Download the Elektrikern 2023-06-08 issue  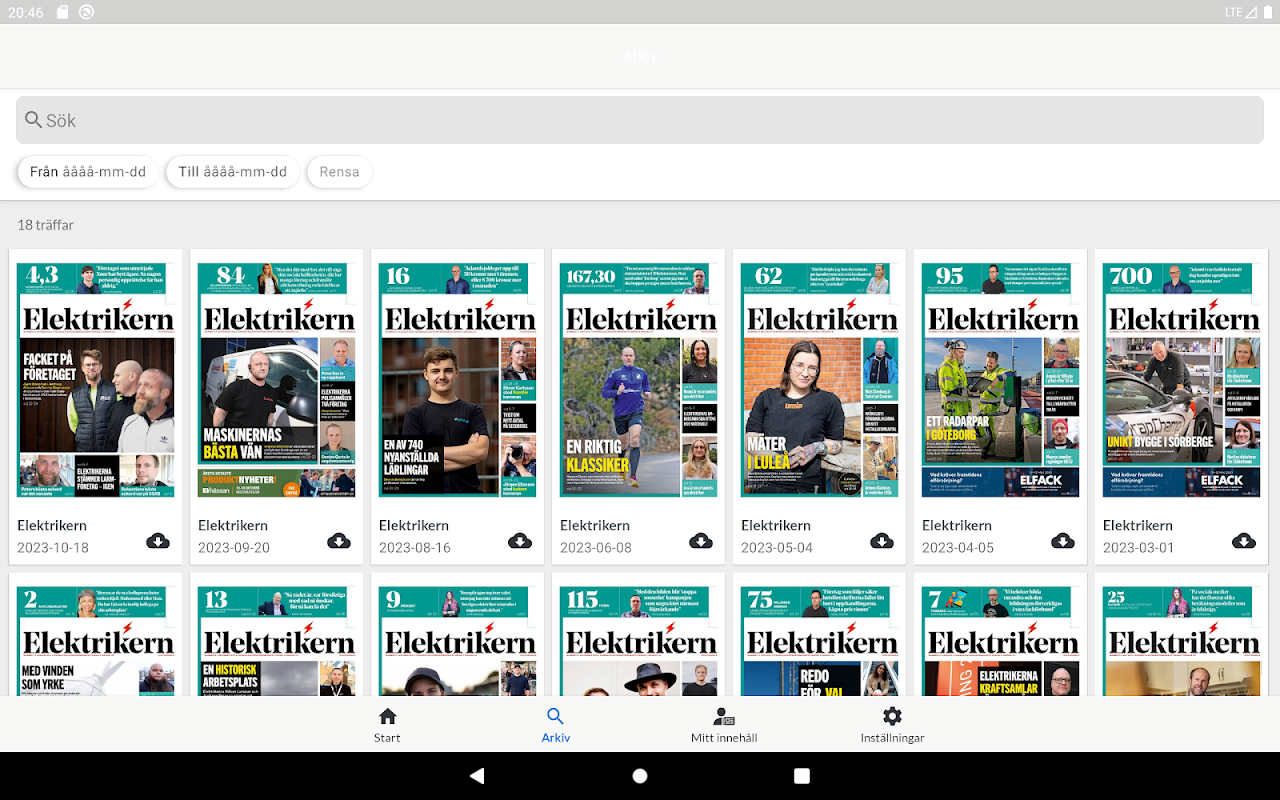pos(701,541)
